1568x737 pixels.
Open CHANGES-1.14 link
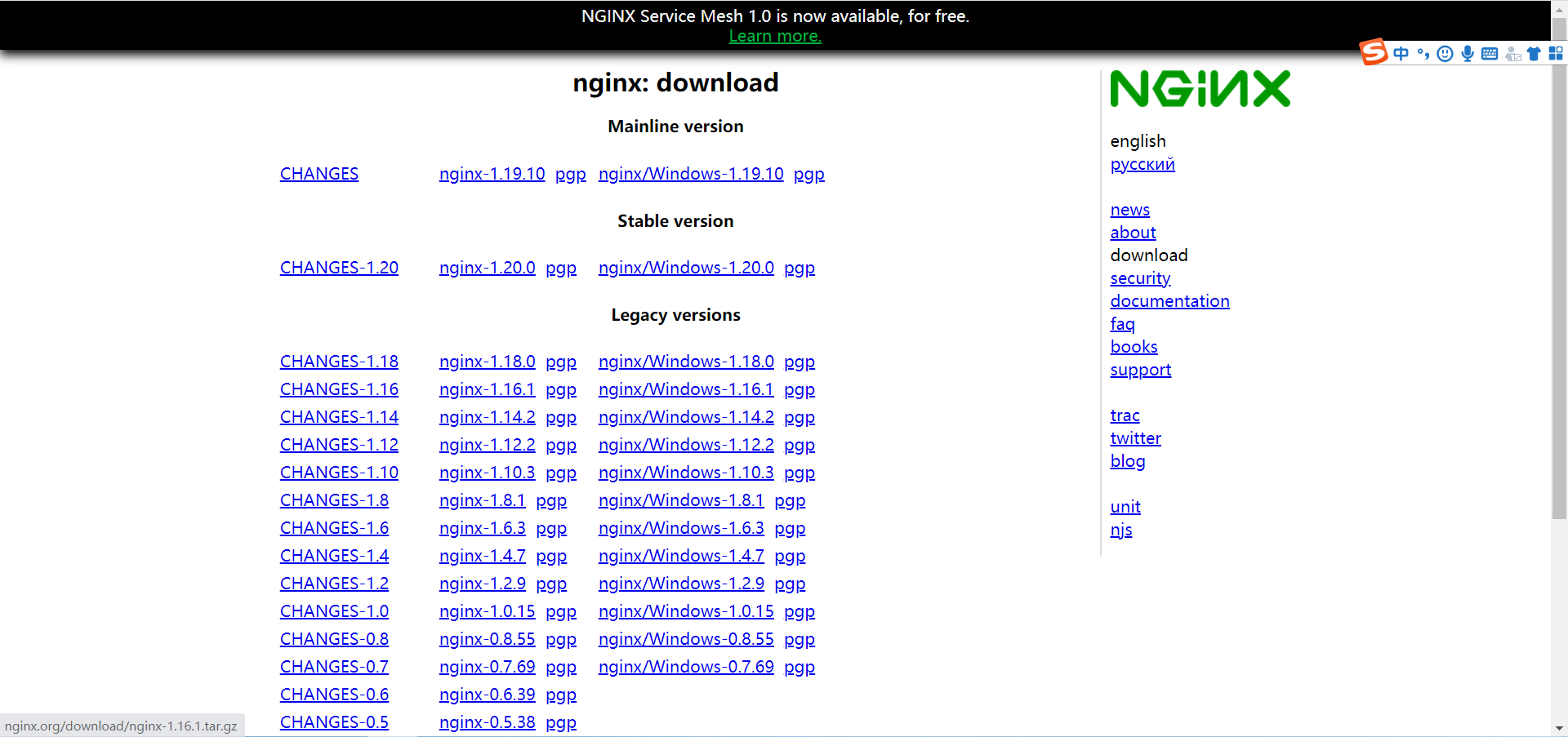(x=339, y=417)
